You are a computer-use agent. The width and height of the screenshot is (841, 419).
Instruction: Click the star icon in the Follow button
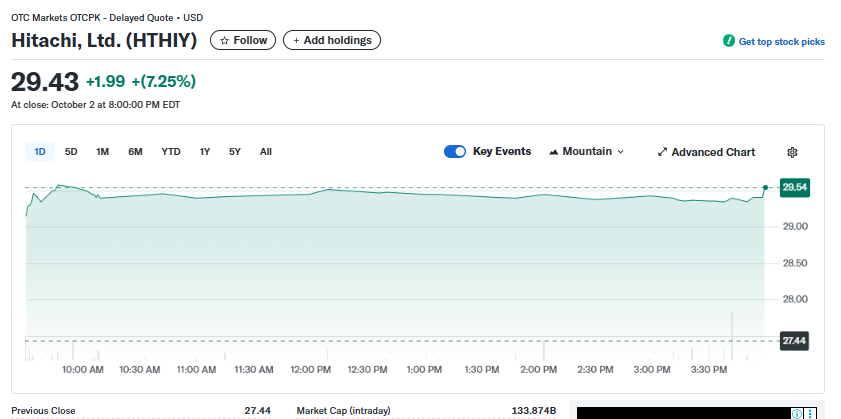click(x=224, y=40)
